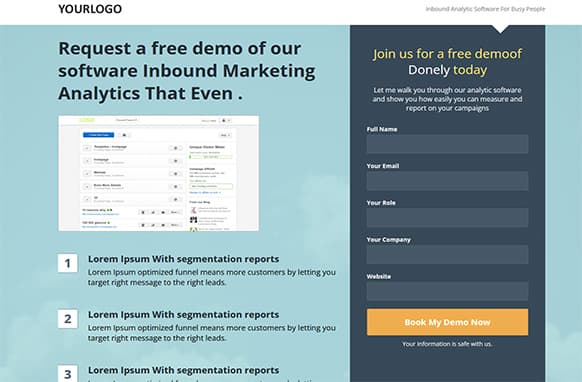
Task: Click the Book My Demo Now button
Action: point(447,322)
